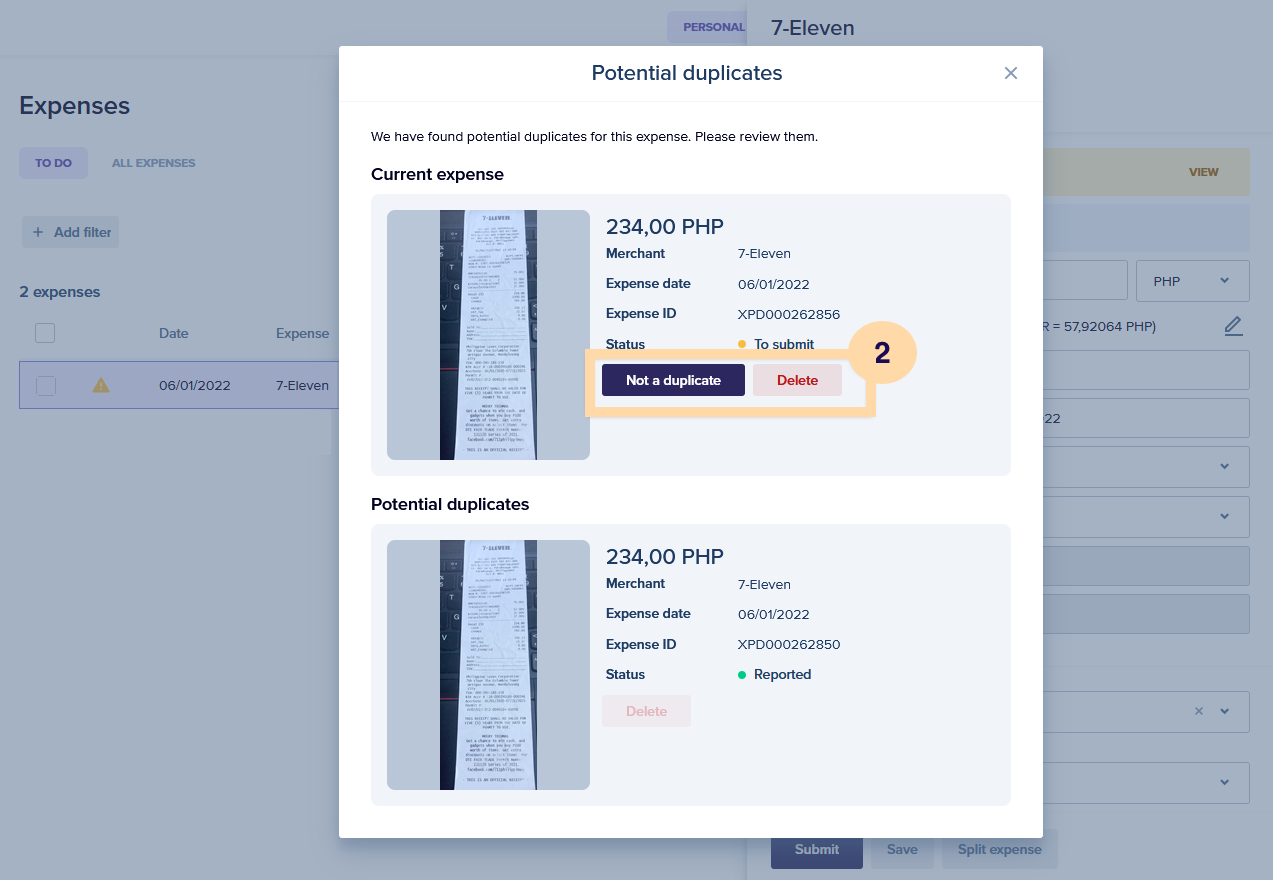The image size is (1273, 880).
Task: Click the Add filter button
Action: pos(71,232)
